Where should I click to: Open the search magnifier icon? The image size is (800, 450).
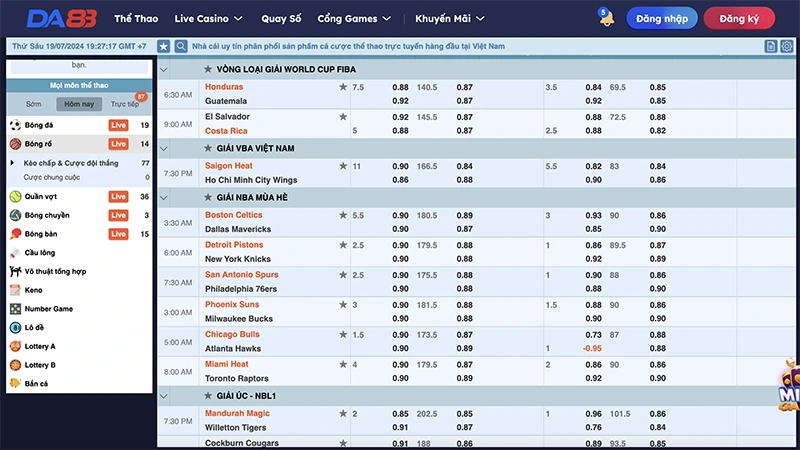pos(181,46)
